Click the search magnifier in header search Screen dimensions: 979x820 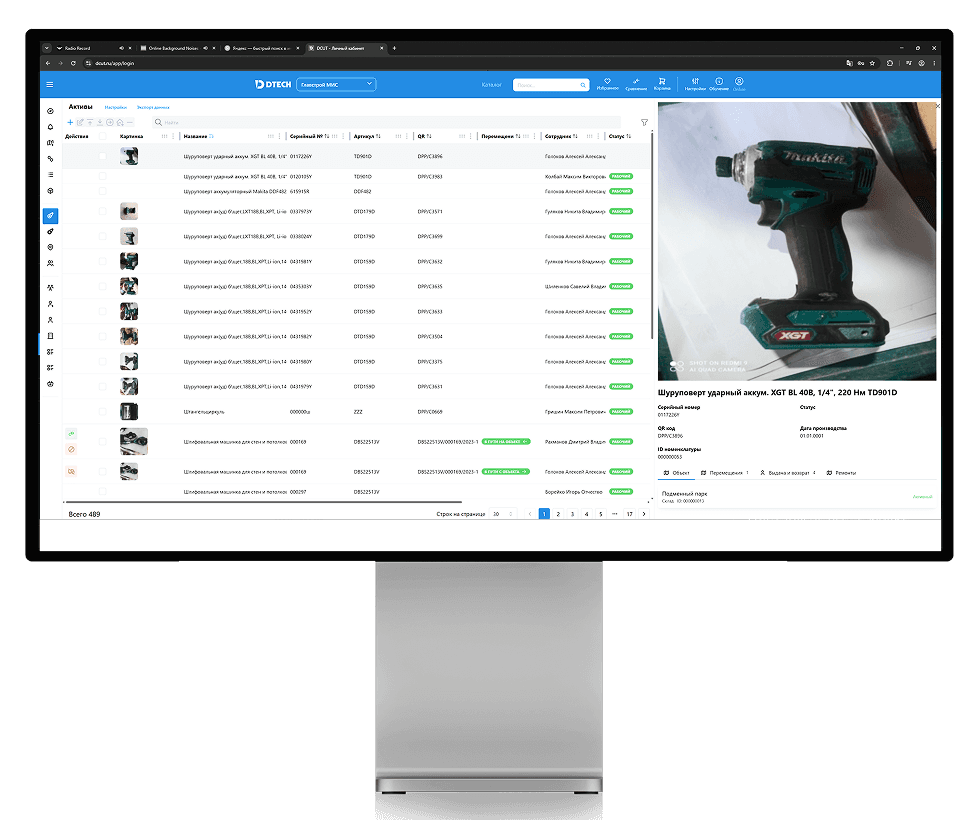(583, 85)
